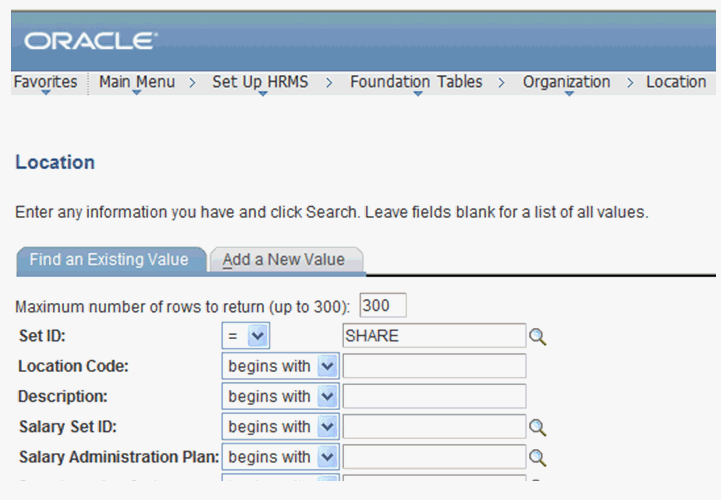Click the Salary Set ID input field
Screen dimensions: 721x500
[434, 427]
